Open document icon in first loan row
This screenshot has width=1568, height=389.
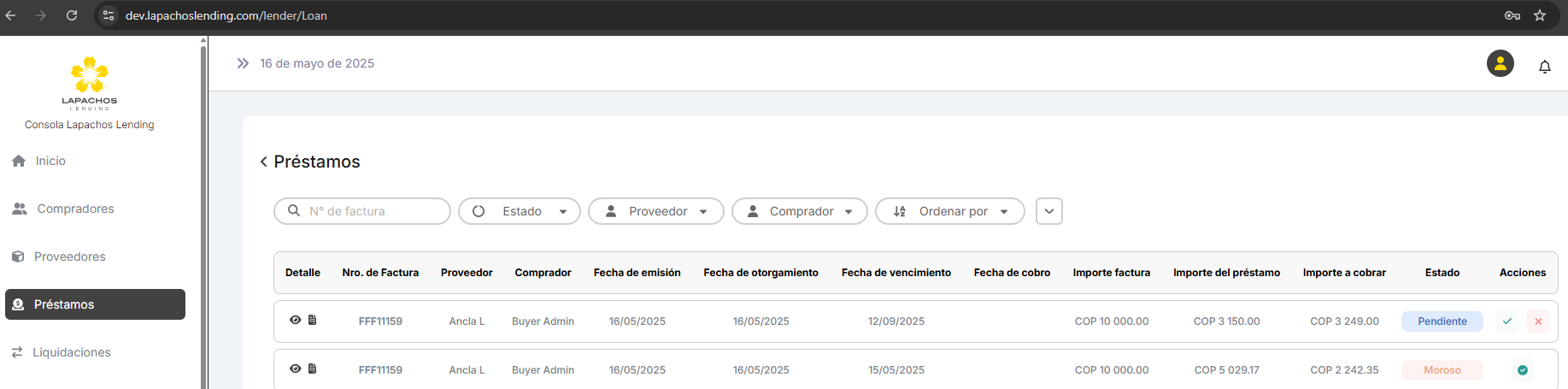click(x=313, y=321)
